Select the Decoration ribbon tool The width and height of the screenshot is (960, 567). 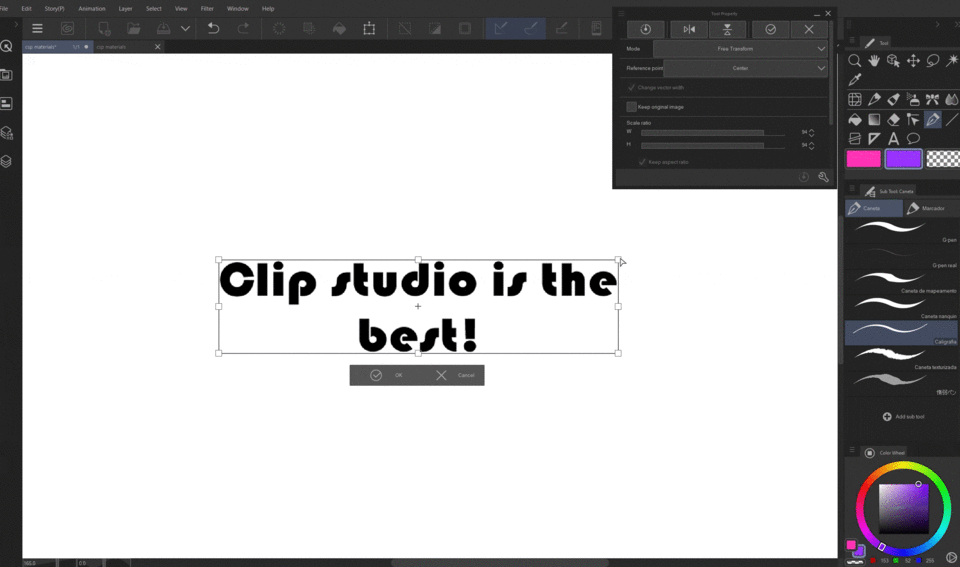[932, 99]
